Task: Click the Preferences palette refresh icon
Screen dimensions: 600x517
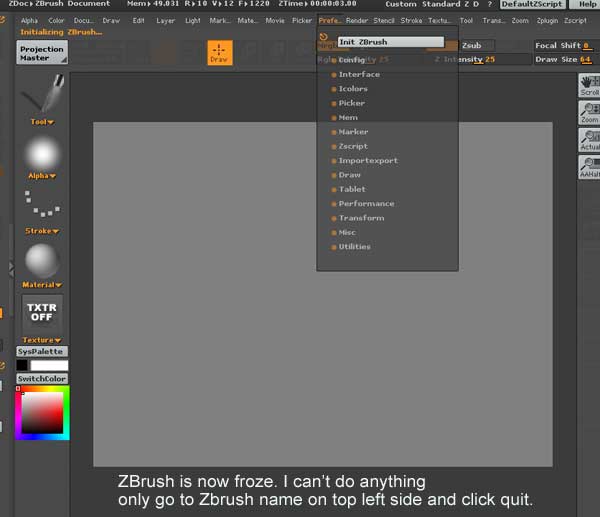Action: 324,36
